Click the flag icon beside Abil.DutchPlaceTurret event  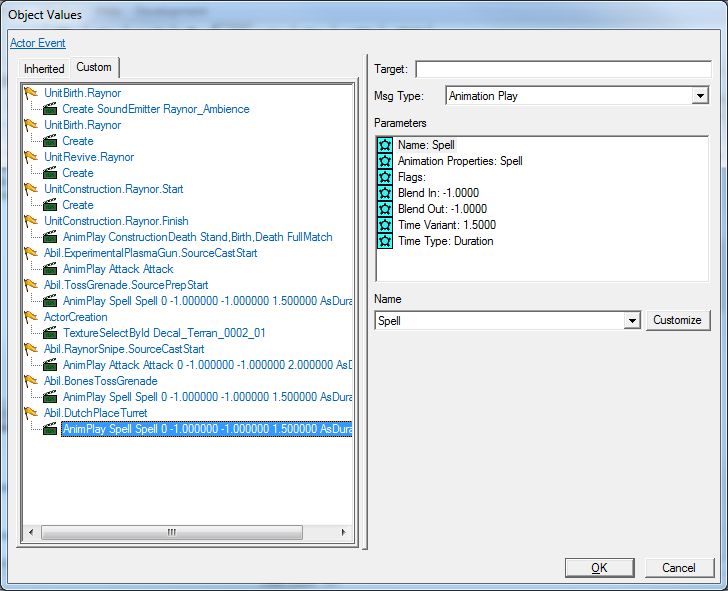pos(31,412)
